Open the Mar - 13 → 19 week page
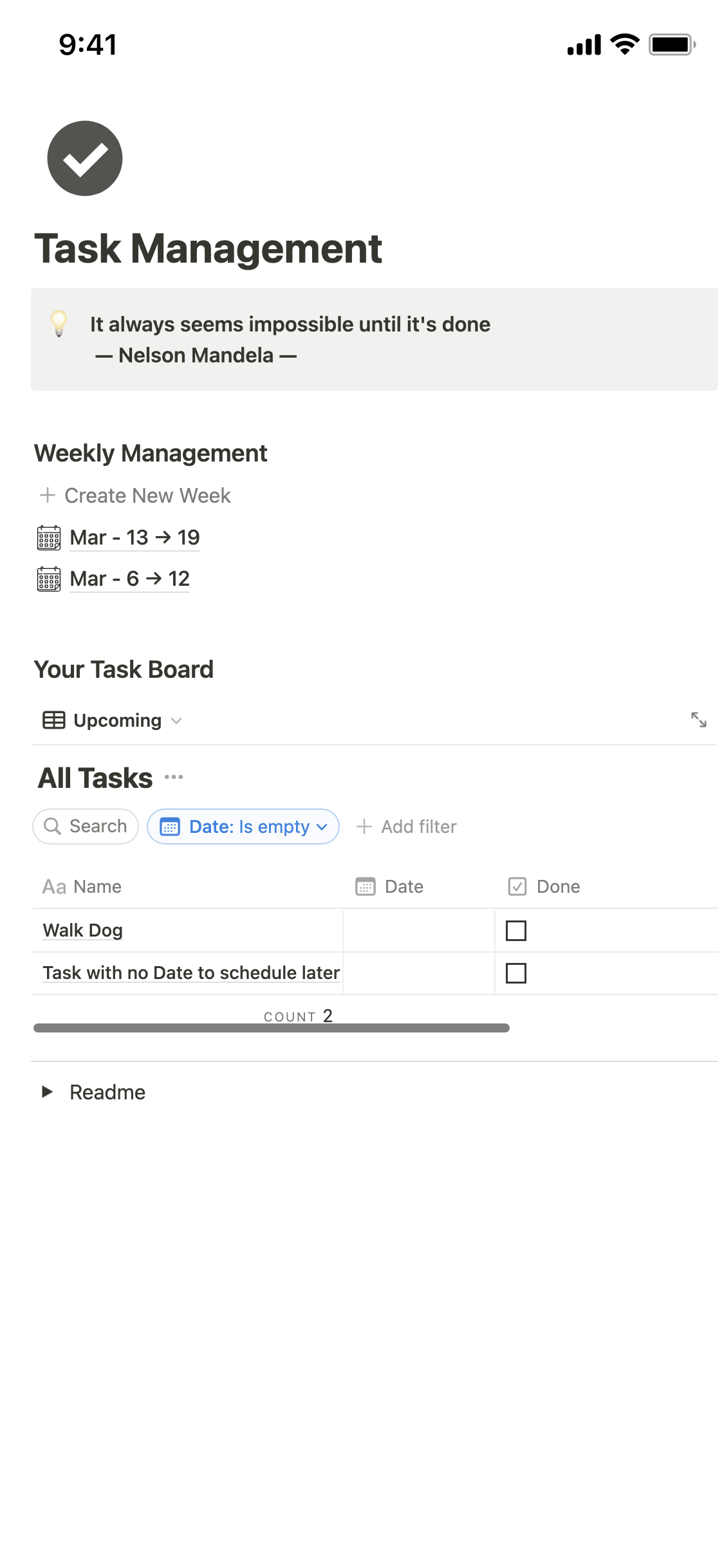Screen dimensions: 724x1568 pos(135,537)
